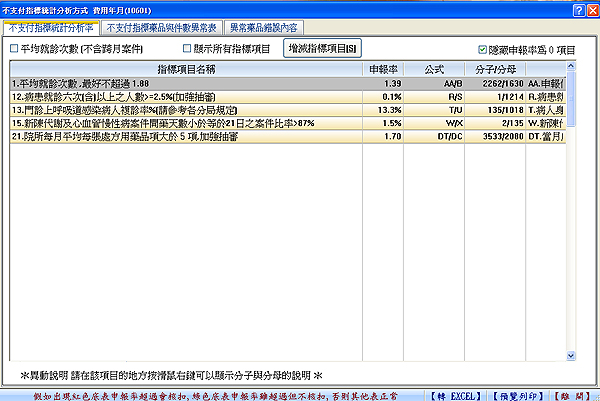Sort by 申報率 column header
Screen dimensions: 600x401
click(x=385, y=70)
